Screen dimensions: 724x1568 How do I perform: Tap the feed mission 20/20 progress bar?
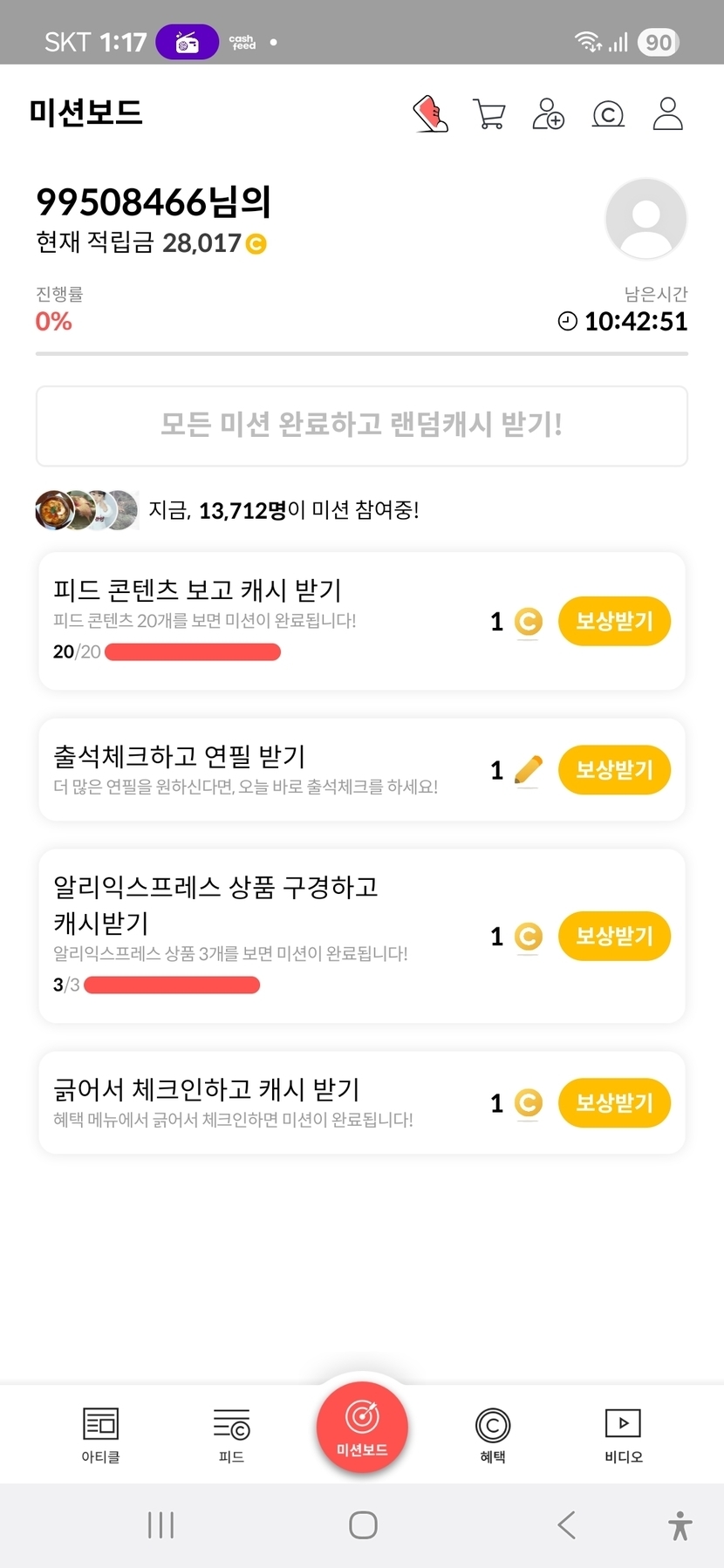(x=193, y=652)
